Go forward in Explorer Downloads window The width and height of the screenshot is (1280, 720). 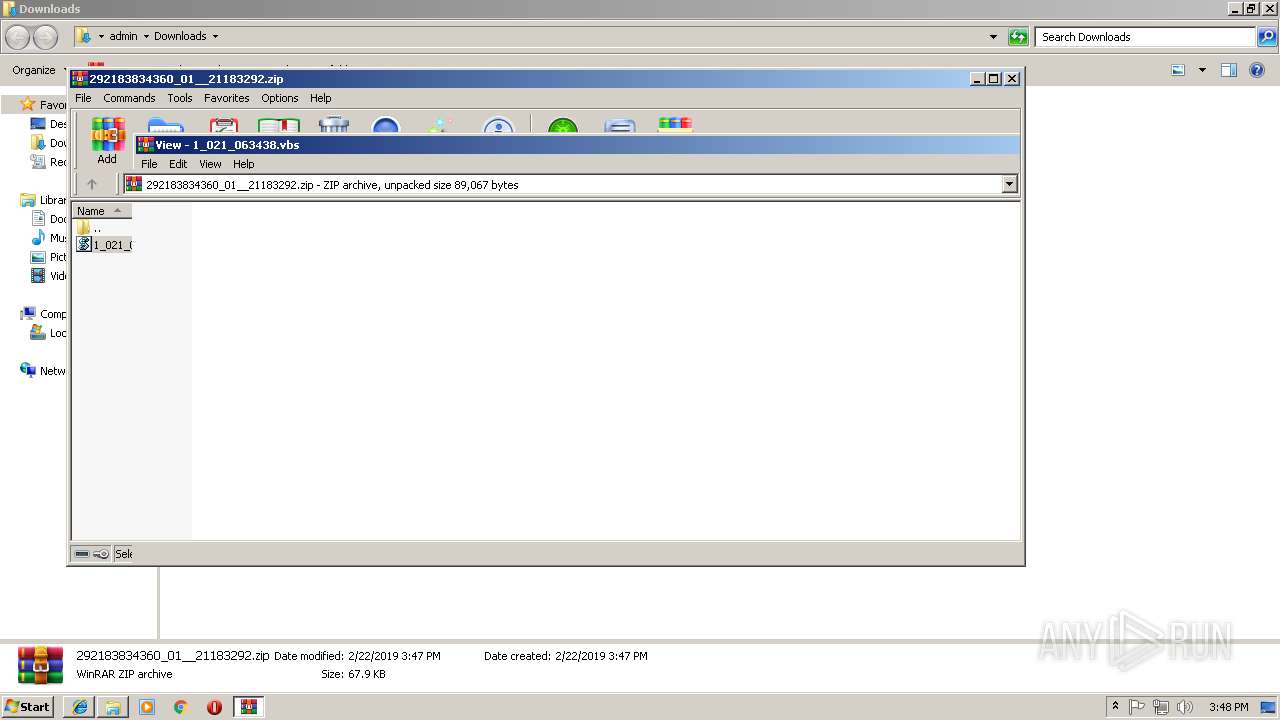(x=45, y=37)
